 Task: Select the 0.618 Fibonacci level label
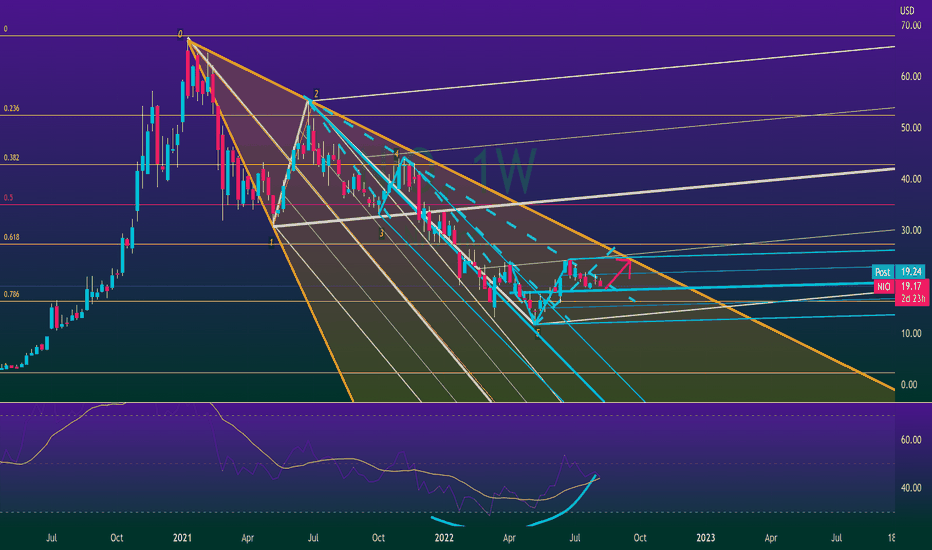(x=11, y=237)
